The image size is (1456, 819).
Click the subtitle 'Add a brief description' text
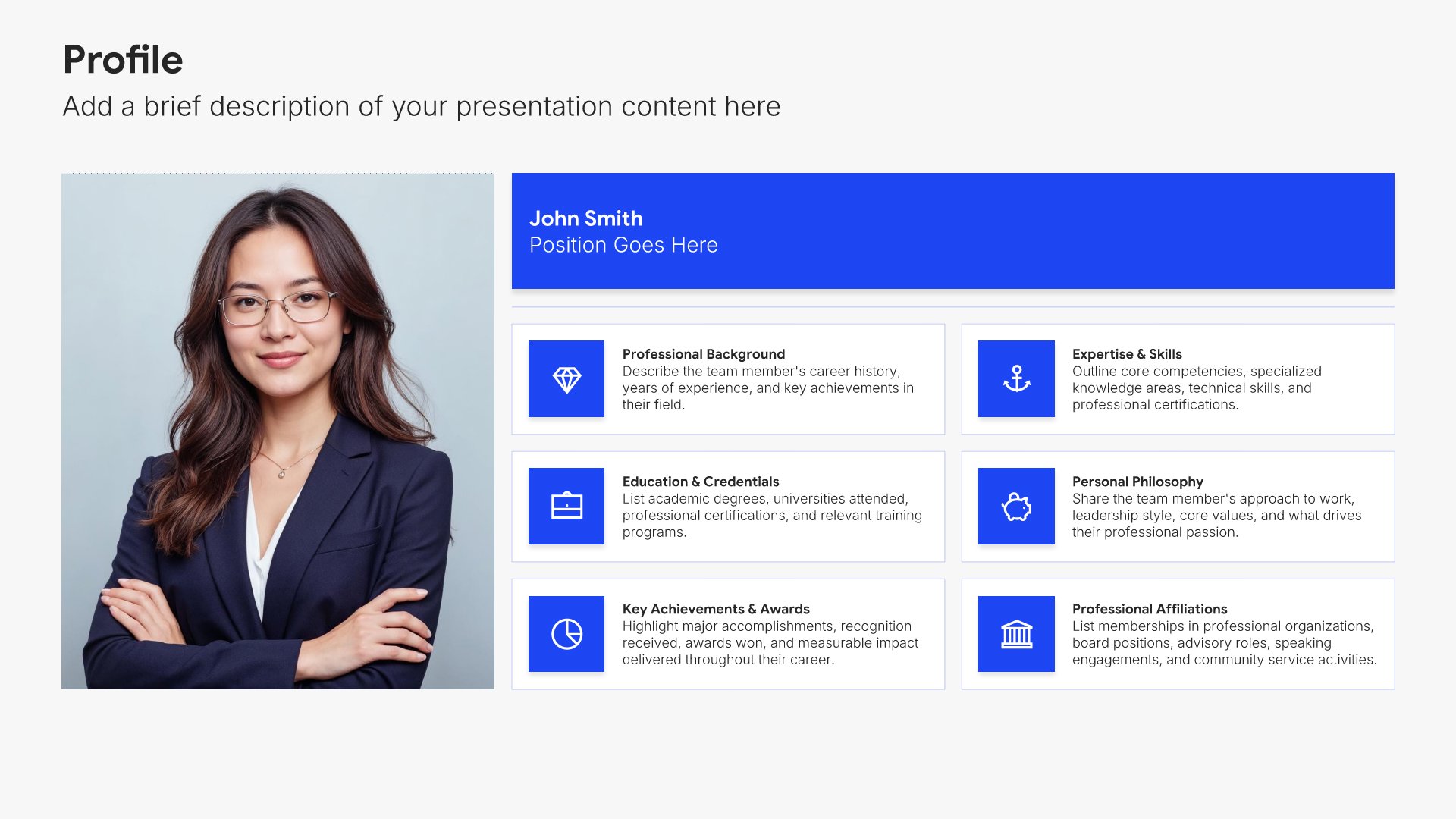tap(422, 107)
